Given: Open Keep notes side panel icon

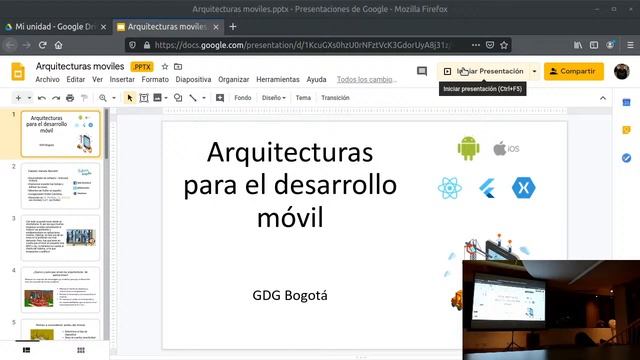Looking at the screenshot, I should point(627,130).
